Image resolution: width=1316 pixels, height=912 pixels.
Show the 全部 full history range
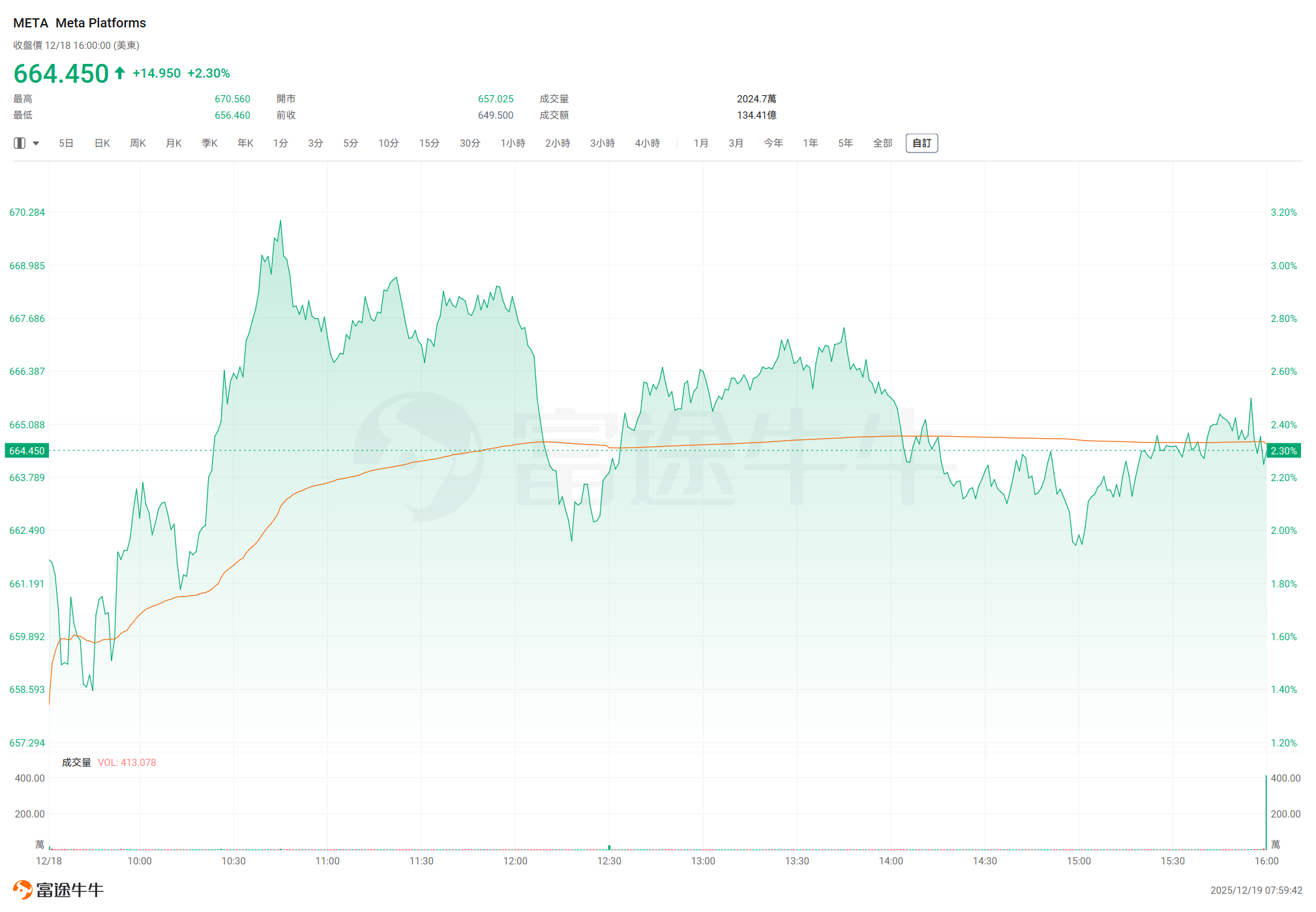(882, 143)
